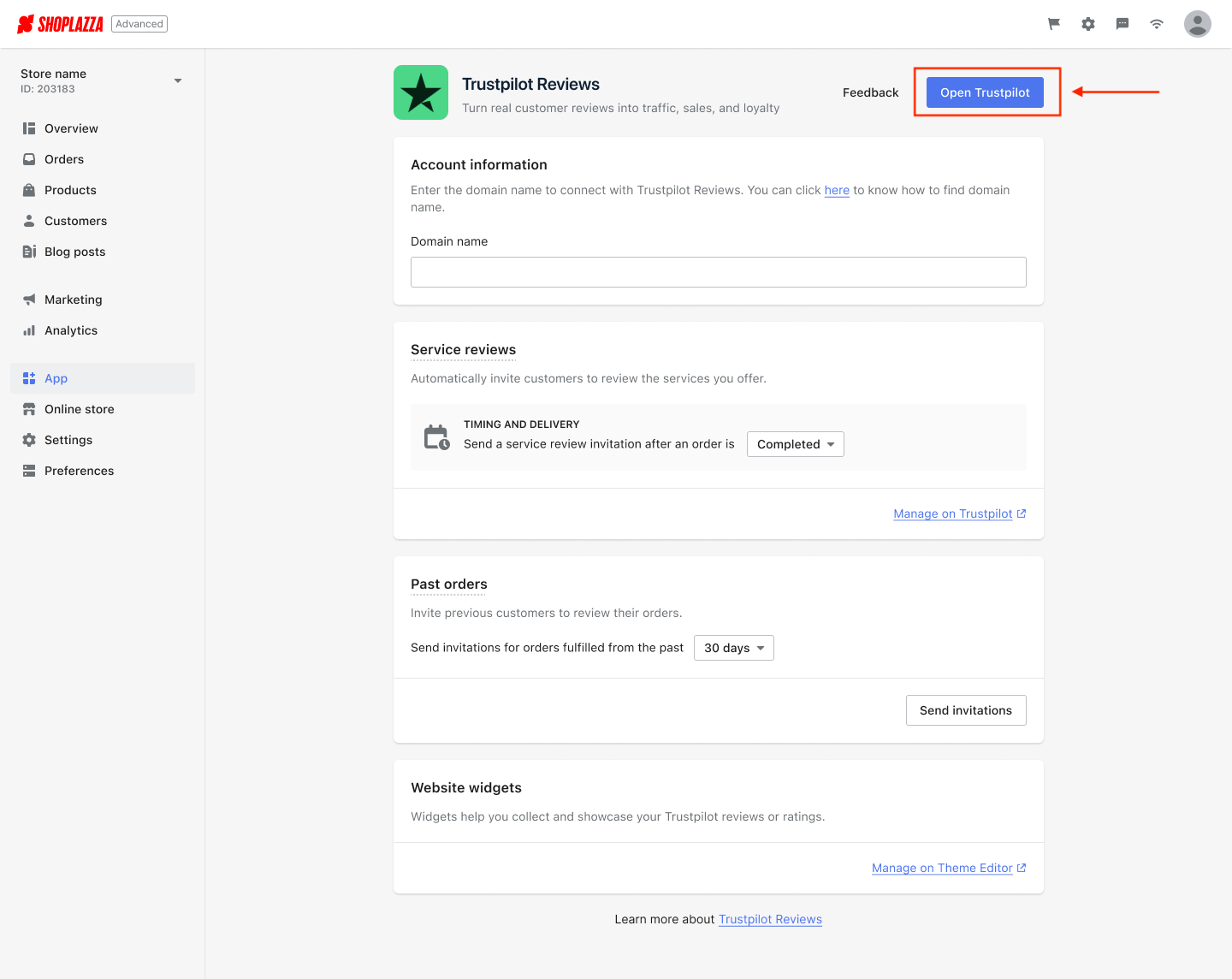Open the Completed order status dropdown
The image size is (1232, 979).
796,444
